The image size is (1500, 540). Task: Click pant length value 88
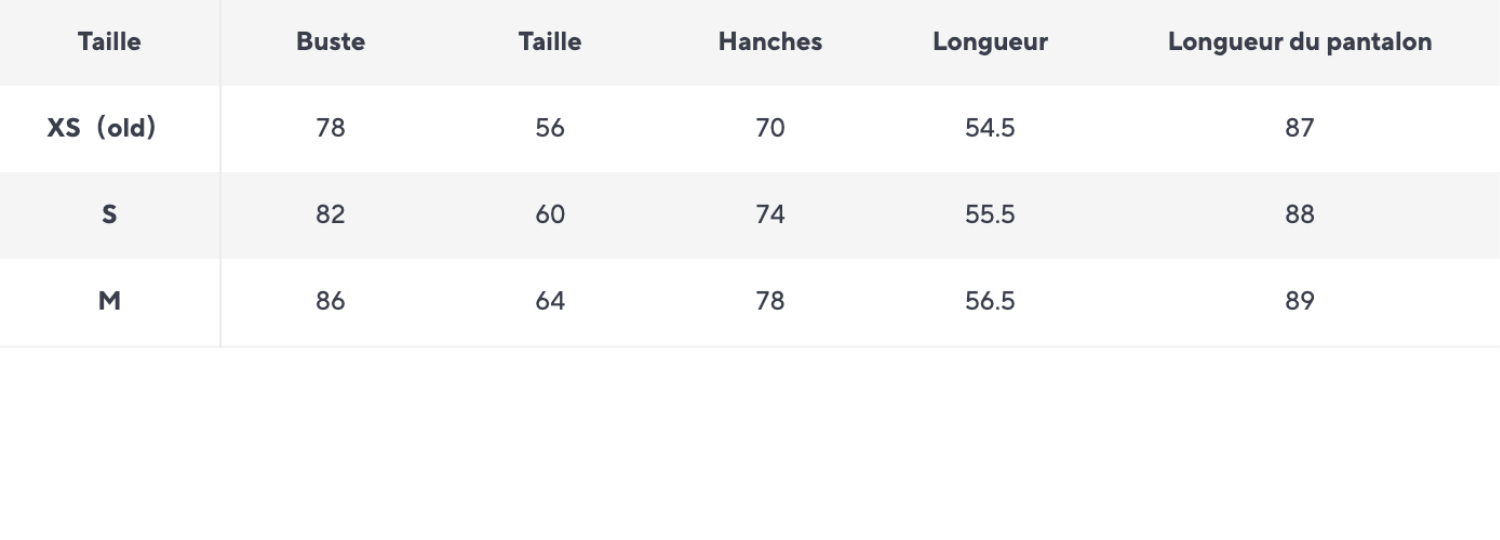1299,215
